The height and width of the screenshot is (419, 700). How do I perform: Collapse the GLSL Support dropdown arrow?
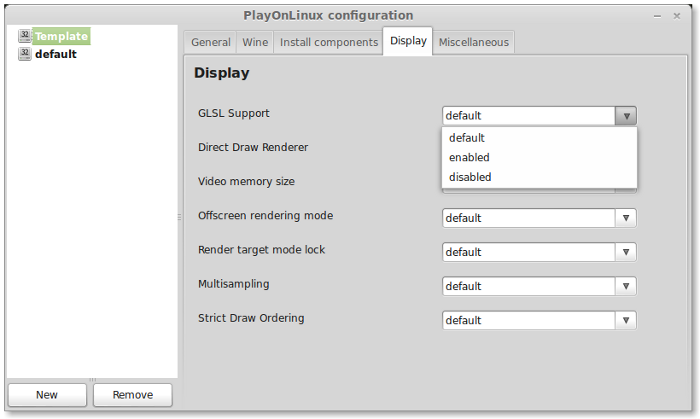(x=626, y=116)
